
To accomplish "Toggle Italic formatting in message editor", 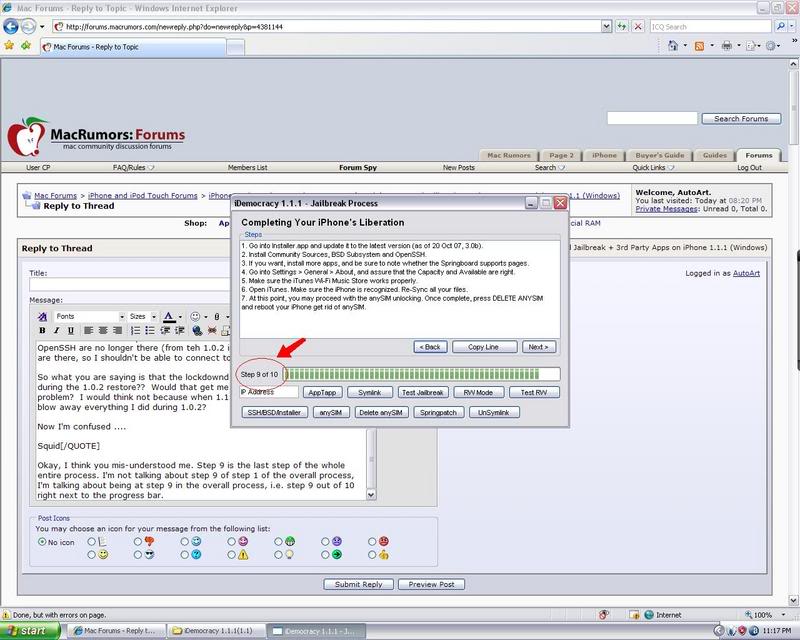I will tap(57, 331).
